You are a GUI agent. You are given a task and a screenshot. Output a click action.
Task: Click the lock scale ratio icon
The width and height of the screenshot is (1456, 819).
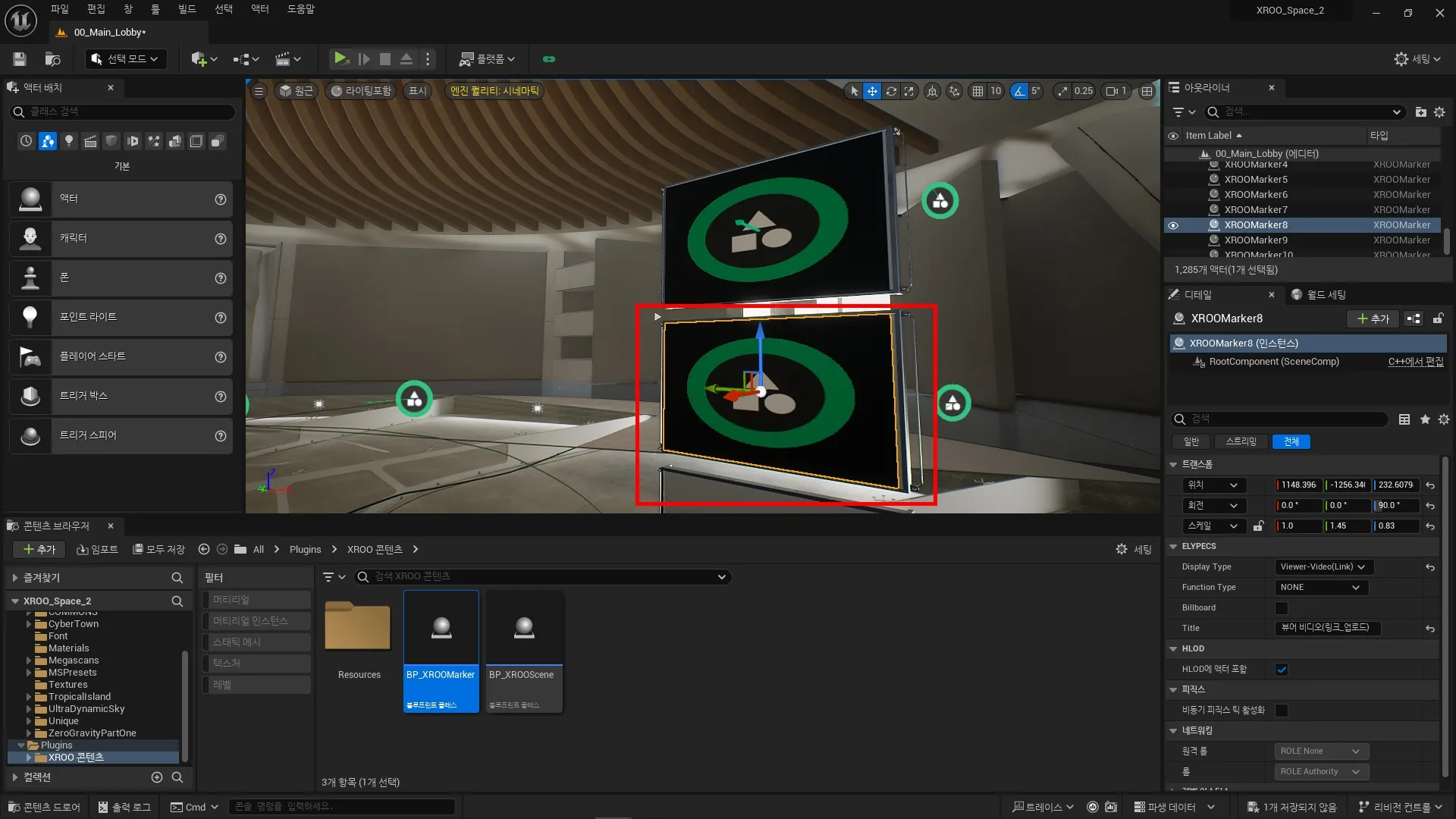pyautogui.click(x=1259, y=526)
